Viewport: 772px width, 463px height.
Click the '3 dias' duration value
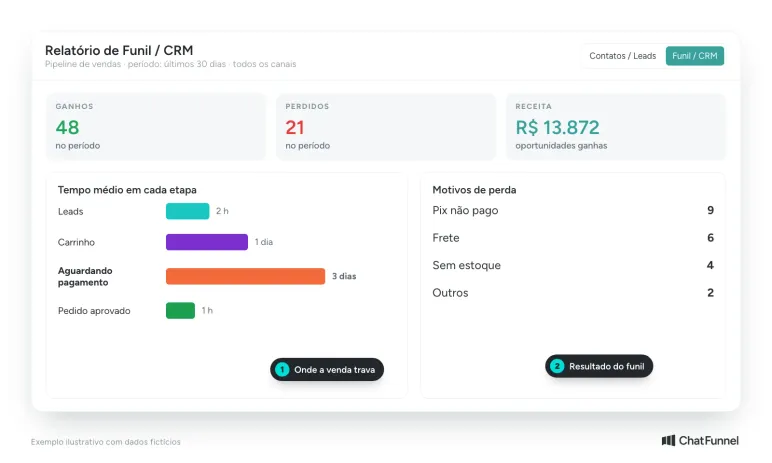344,276
